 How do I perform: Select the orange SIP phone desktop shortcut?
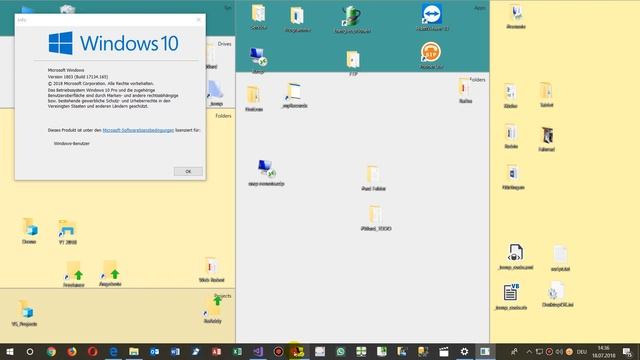tap(431, 56)
